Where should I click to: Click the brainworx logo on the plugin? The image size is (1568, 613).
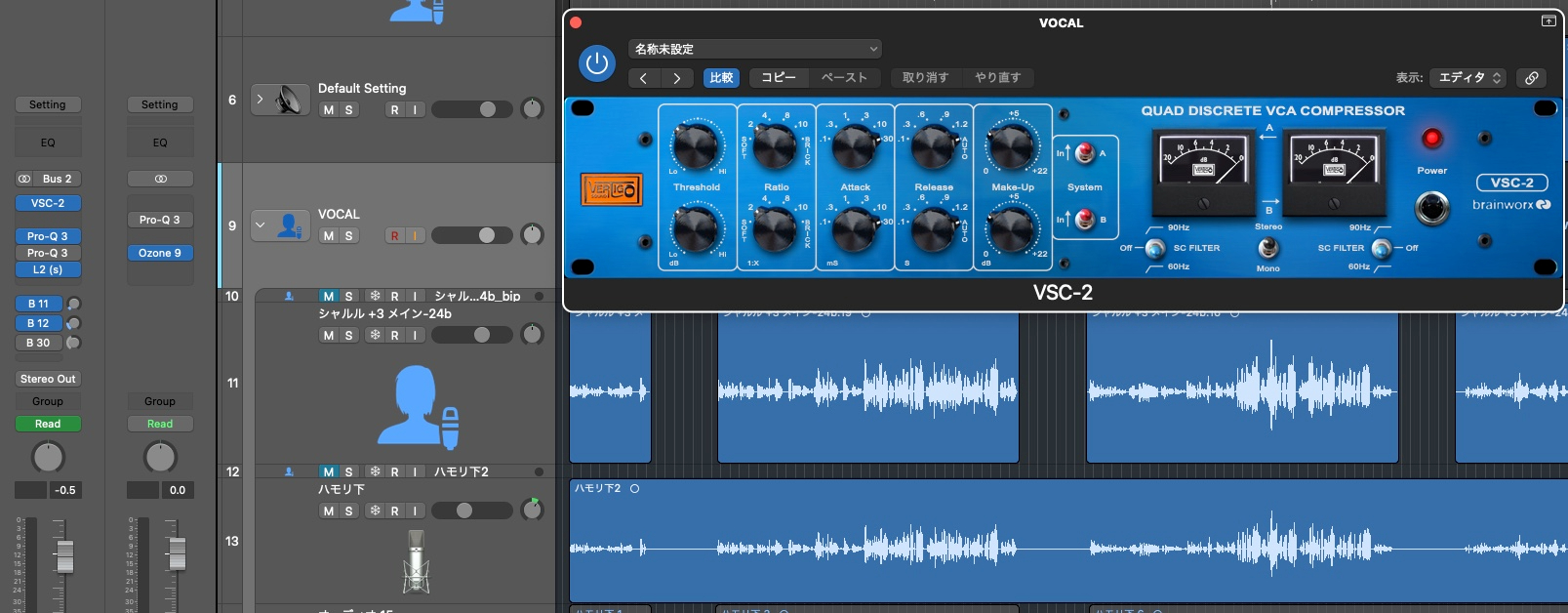[x=1510, y=205]
